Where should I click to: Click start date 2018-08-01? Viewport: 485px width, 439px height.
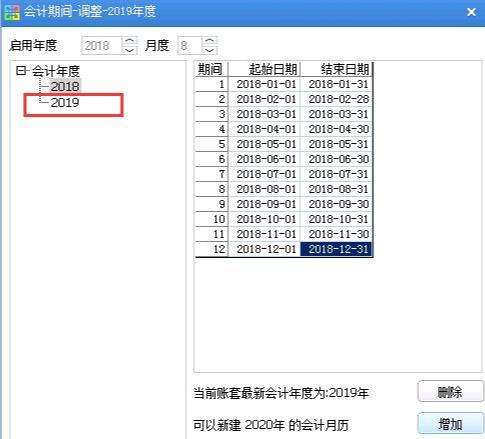[264, 189]
